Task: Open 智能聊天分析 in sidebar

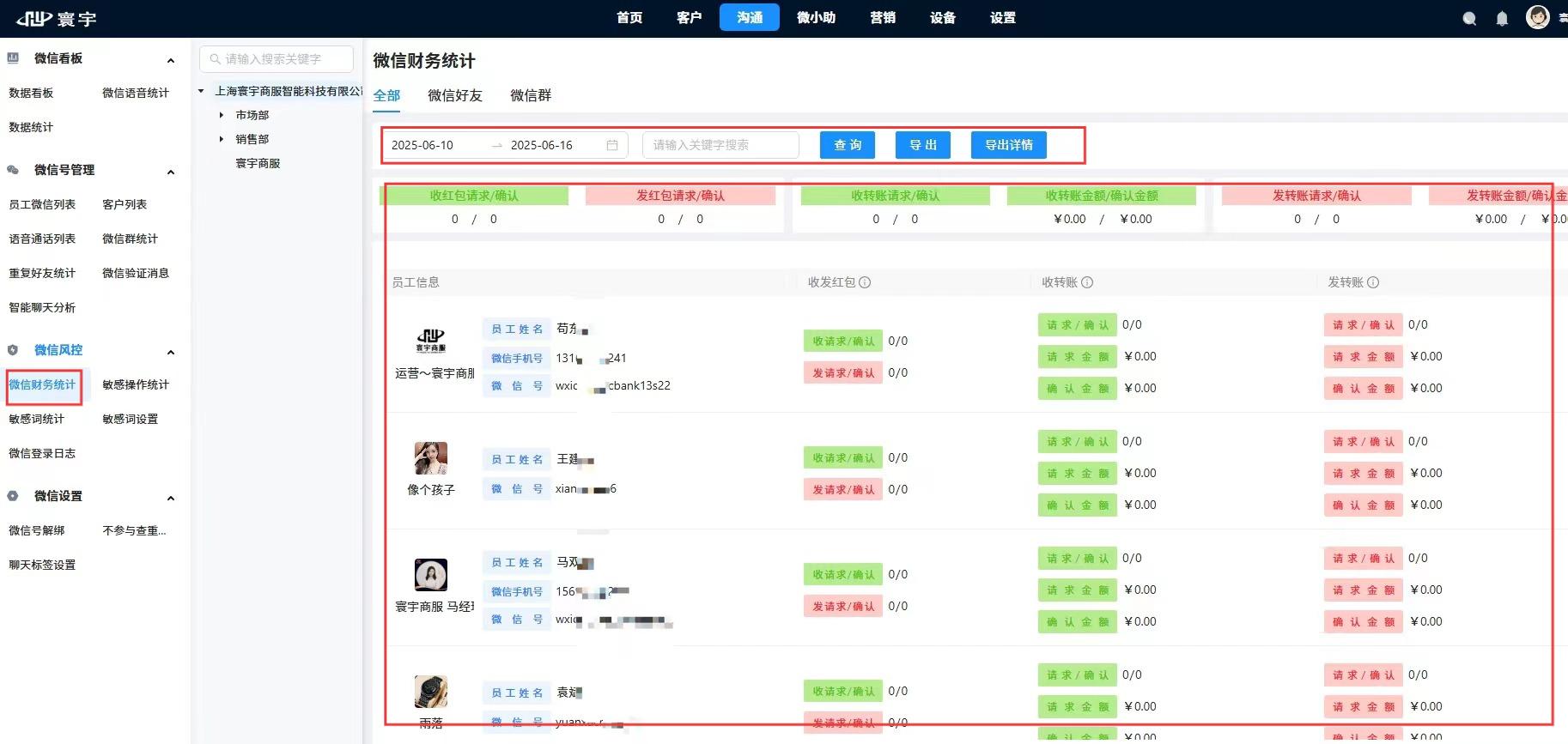Action: click(x=42, y=307)
